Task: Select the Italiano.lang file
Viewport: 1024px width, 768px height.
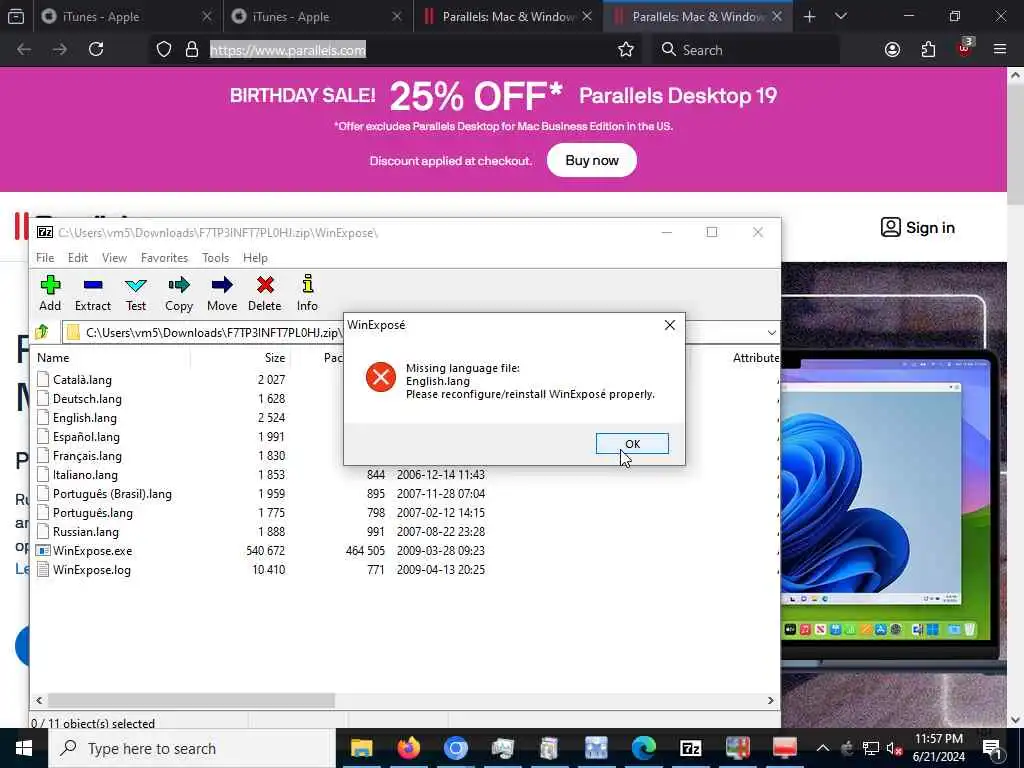Action: click(x=85, y=474)
